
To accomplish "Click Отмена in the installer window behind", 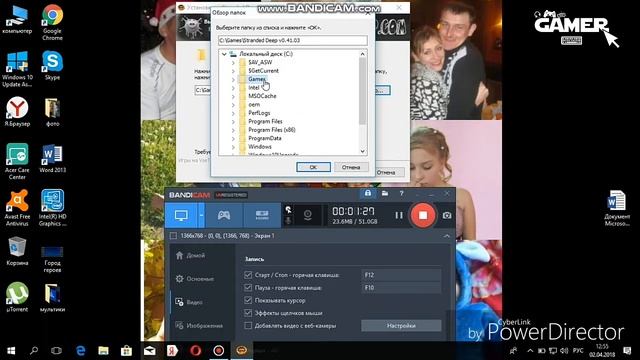I will [x=387, y=172].
